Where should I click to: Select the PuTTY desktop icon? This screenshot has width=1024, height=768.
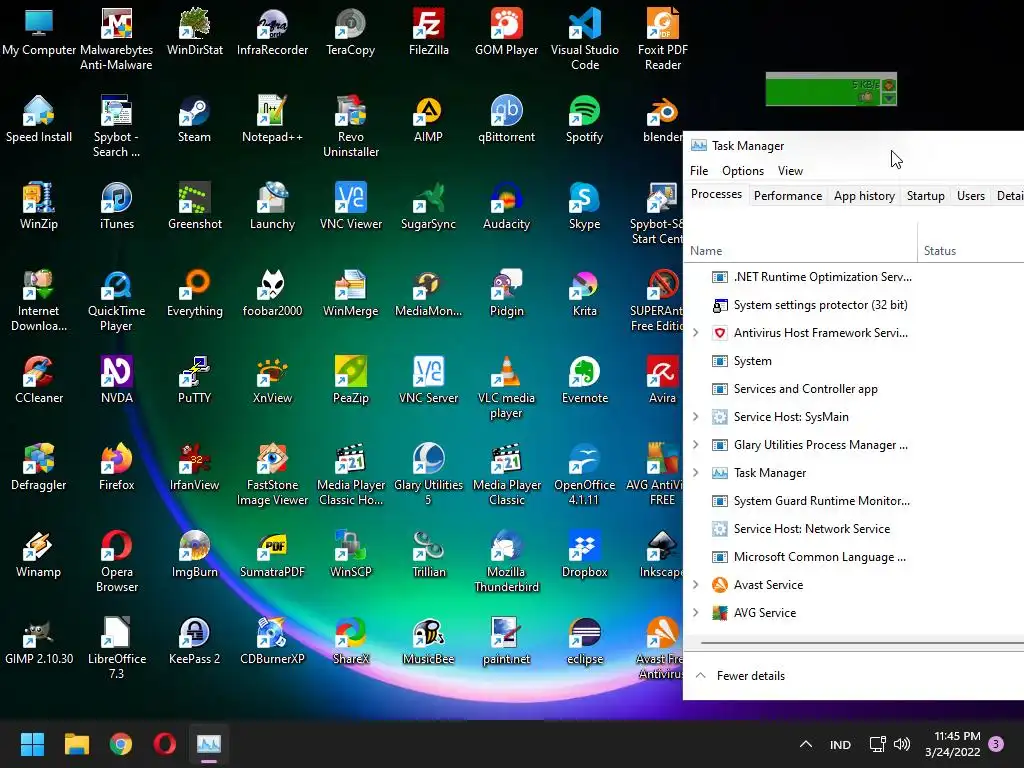(x=195, y=380)
